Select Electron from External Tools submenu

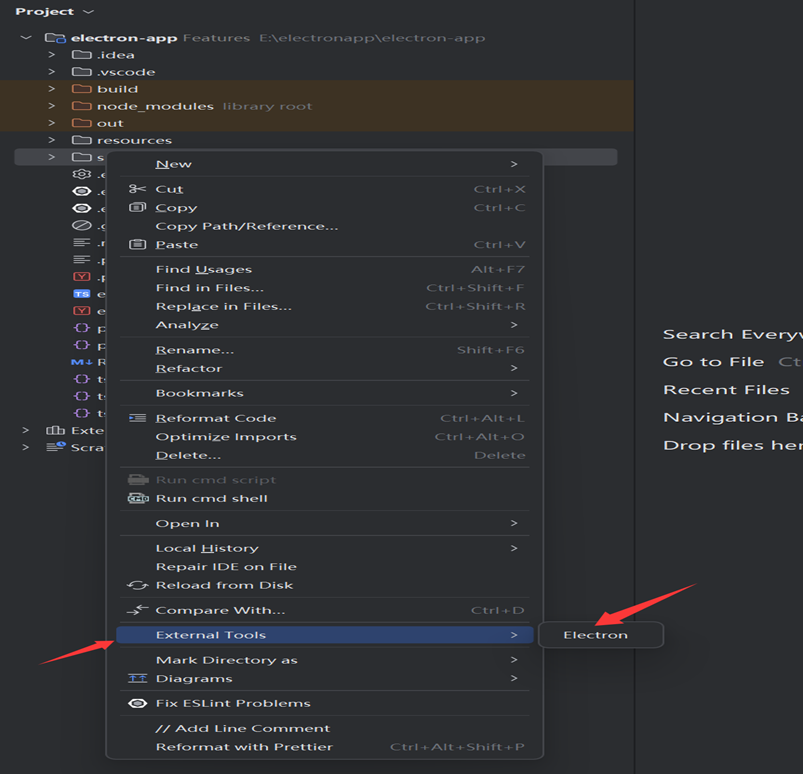coord(596,635)
